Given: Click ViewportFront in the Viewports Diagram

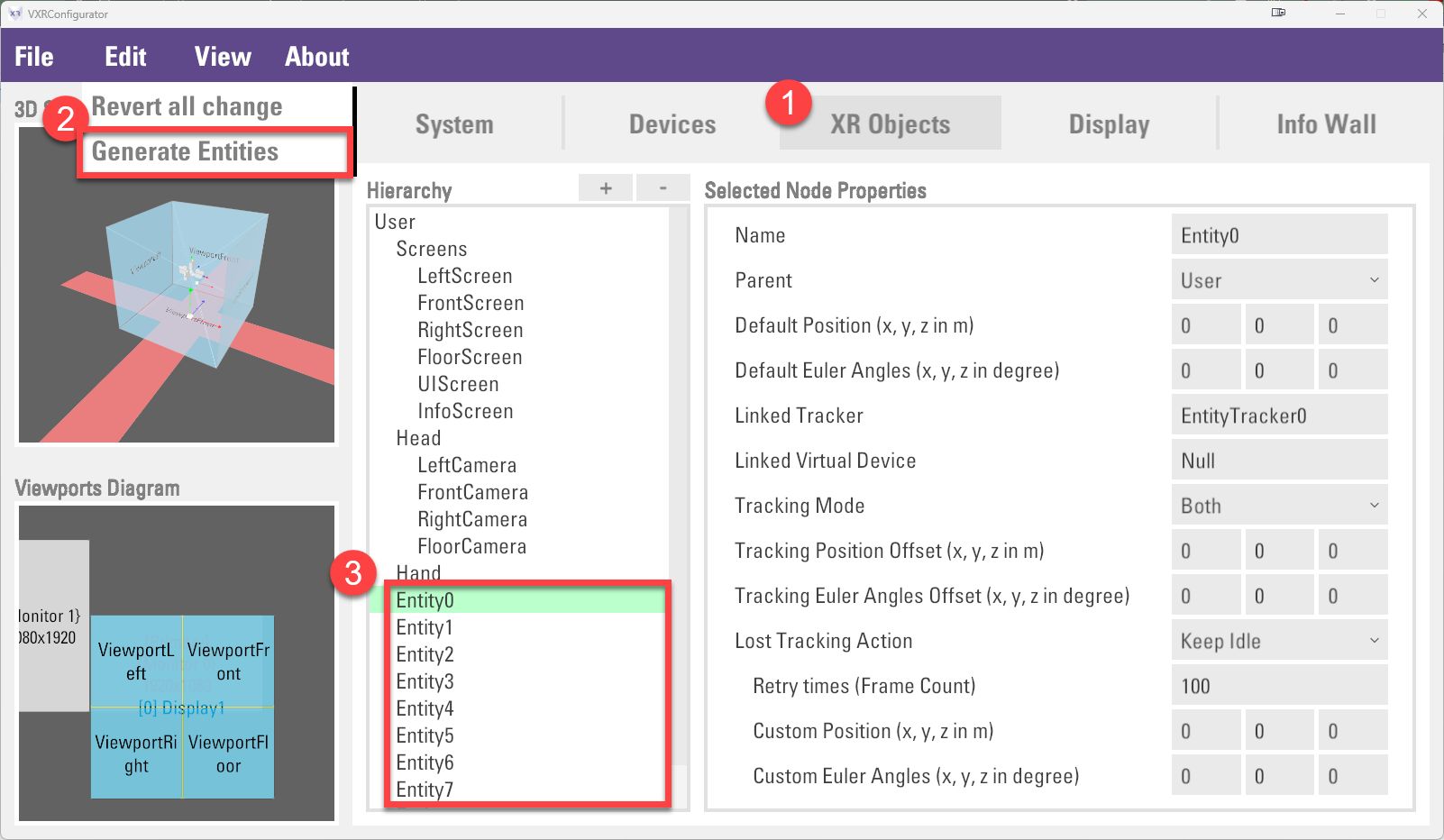Looking at the screenshot, I should pyautogui.click(x=228, y=662).
